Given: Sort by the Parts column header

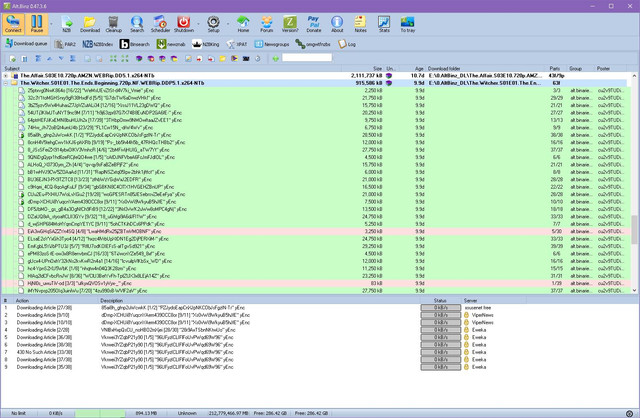Looking at the screenshot, I should [x=558, y=68].
